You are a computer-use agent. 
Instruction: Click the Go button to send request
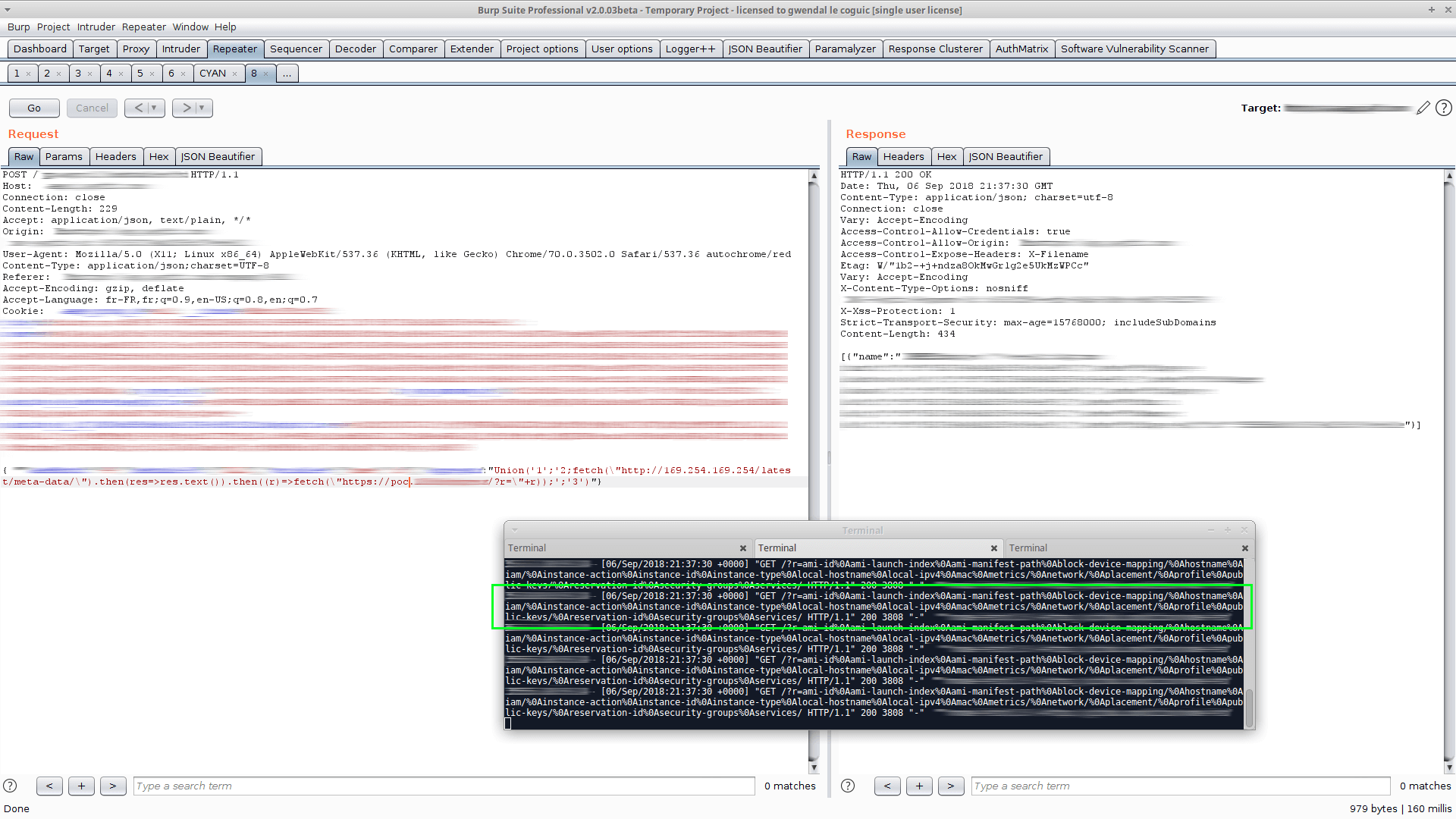pos(34,108)
